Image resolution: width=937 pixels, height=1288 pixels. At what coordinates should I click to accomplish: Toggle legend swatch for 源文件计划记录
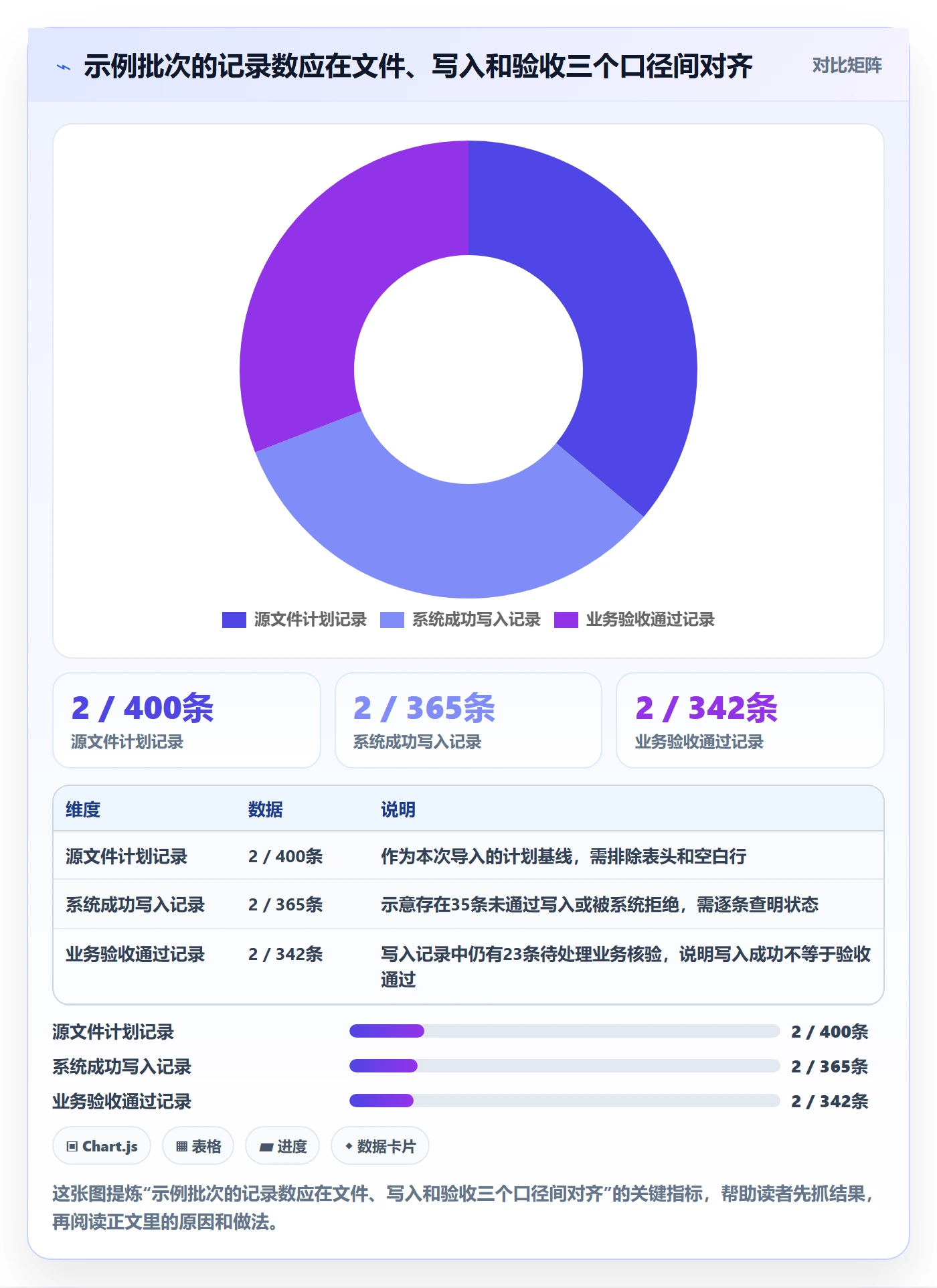click(234, 620)
